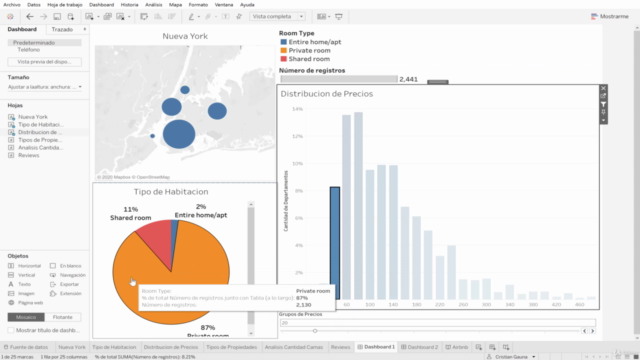Image resolution: width=640 pixels, height=360 pixels.
Task: Add a Navegación object
Action: 67,275
